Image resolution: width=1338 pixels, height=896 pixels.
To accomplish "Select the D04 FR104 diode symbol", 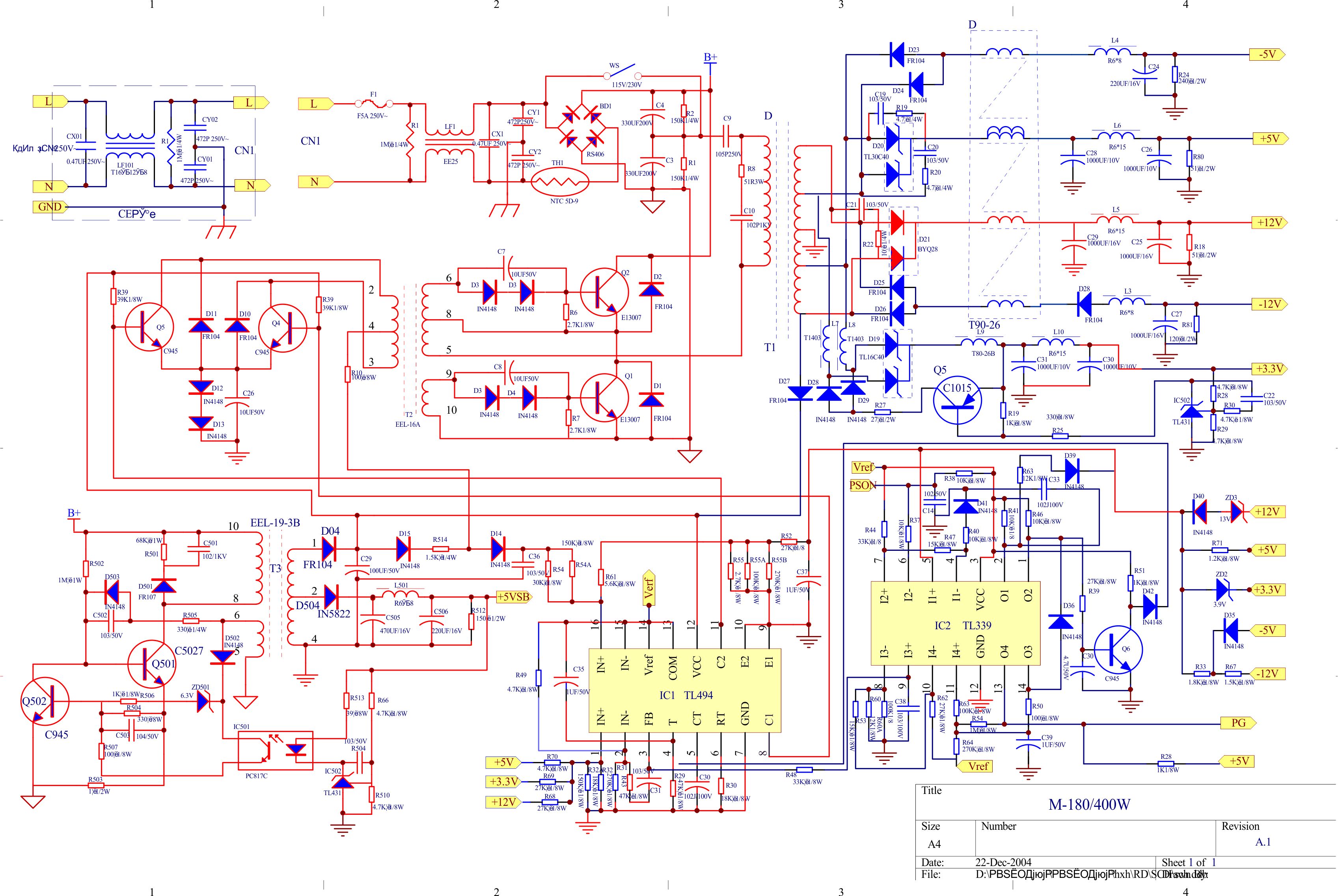I will point(329,549).
